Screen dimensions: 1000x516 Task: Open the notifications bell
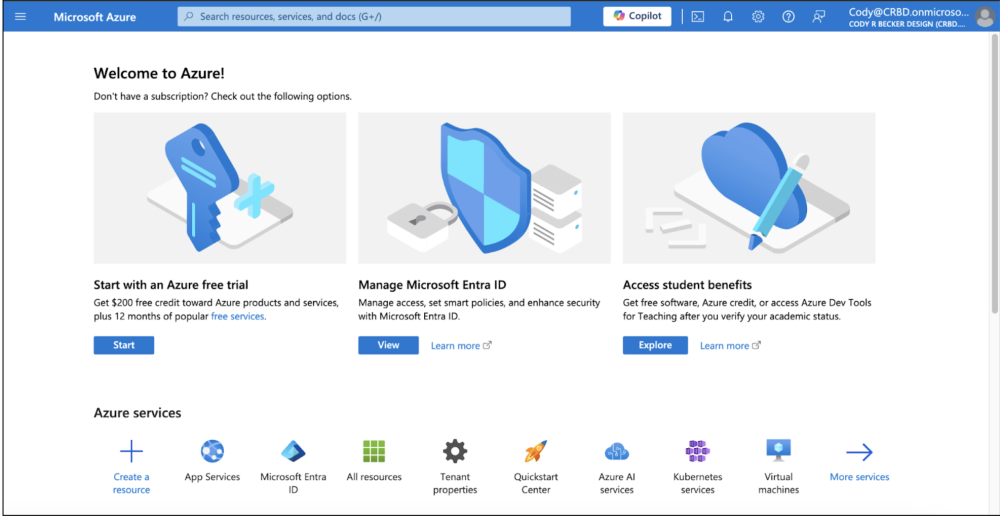[728, 17]
